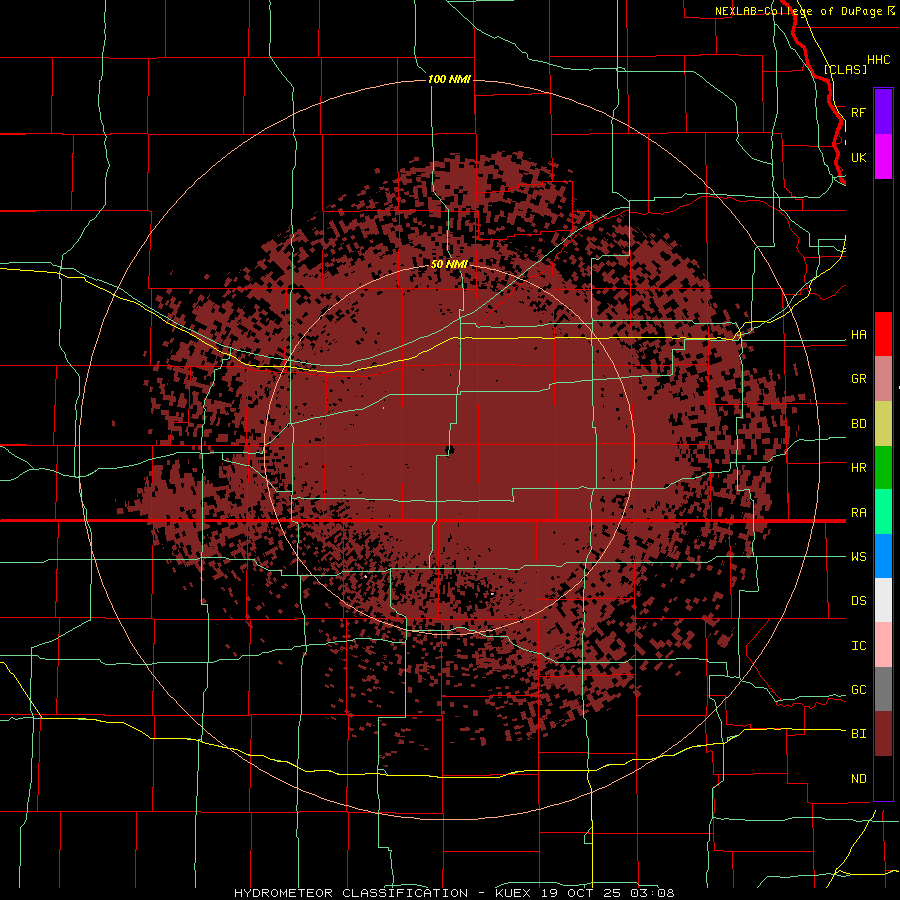
Task: Click the DS legend label
Action: point(858,601)
